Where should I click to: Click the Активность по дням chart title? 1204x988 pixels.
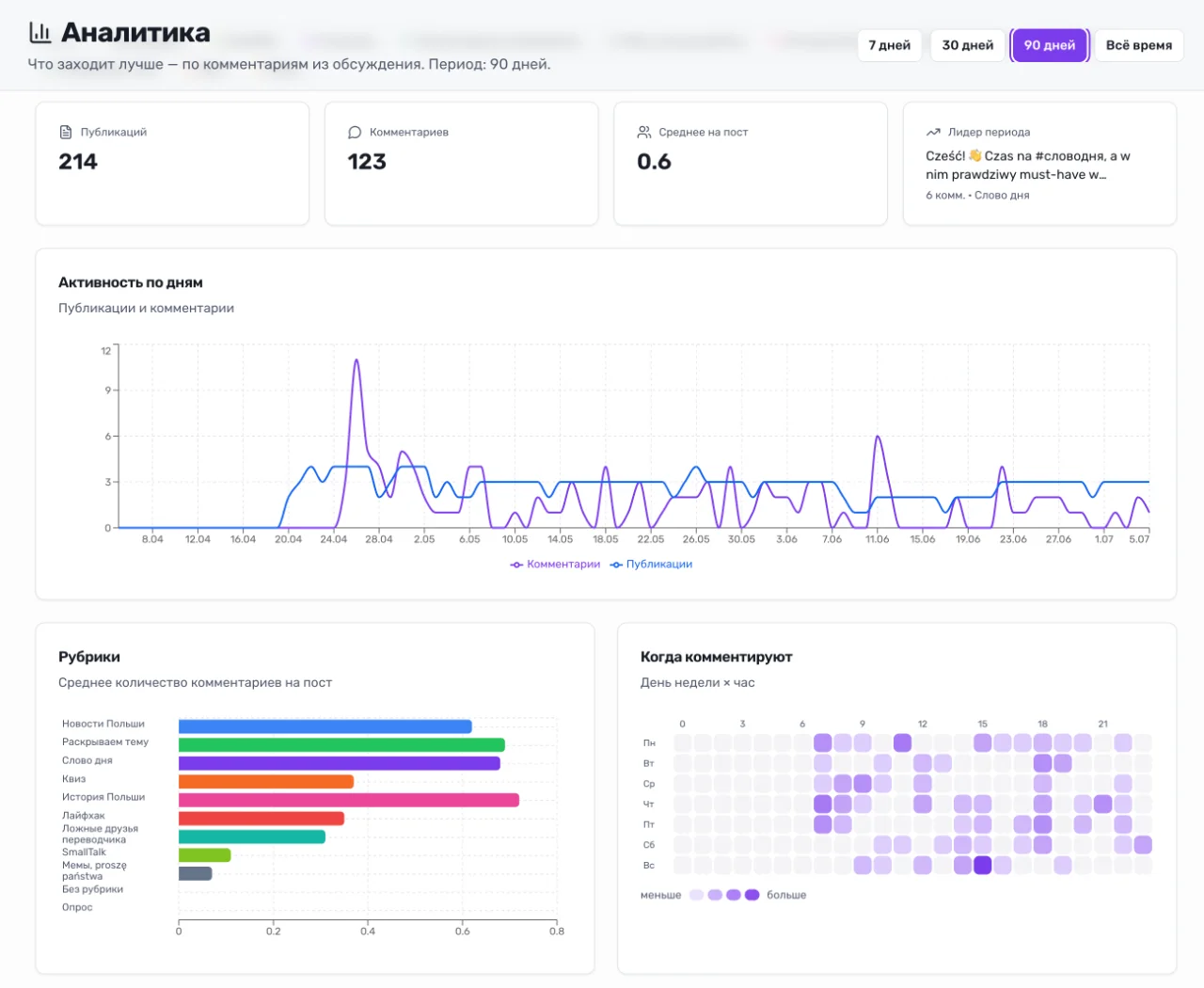[x=131, y=282]
